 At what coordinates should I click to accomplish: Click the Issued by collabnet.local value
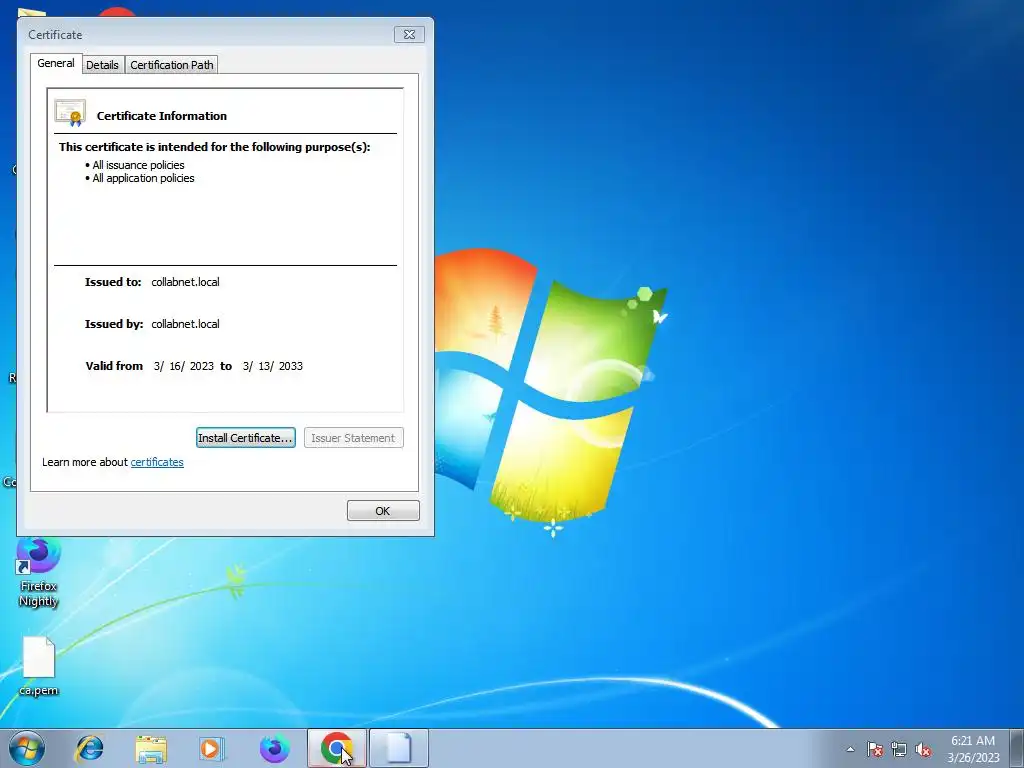tap(185, 324)
